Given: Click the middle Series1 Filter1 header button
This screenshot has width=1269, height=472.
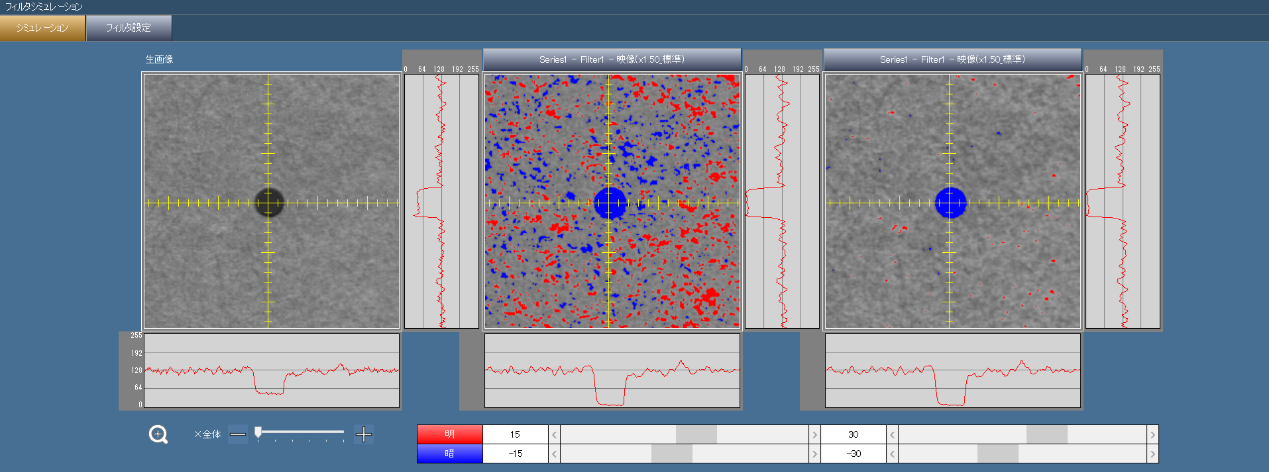Looking at the screenshot, I should pos(611,60).
